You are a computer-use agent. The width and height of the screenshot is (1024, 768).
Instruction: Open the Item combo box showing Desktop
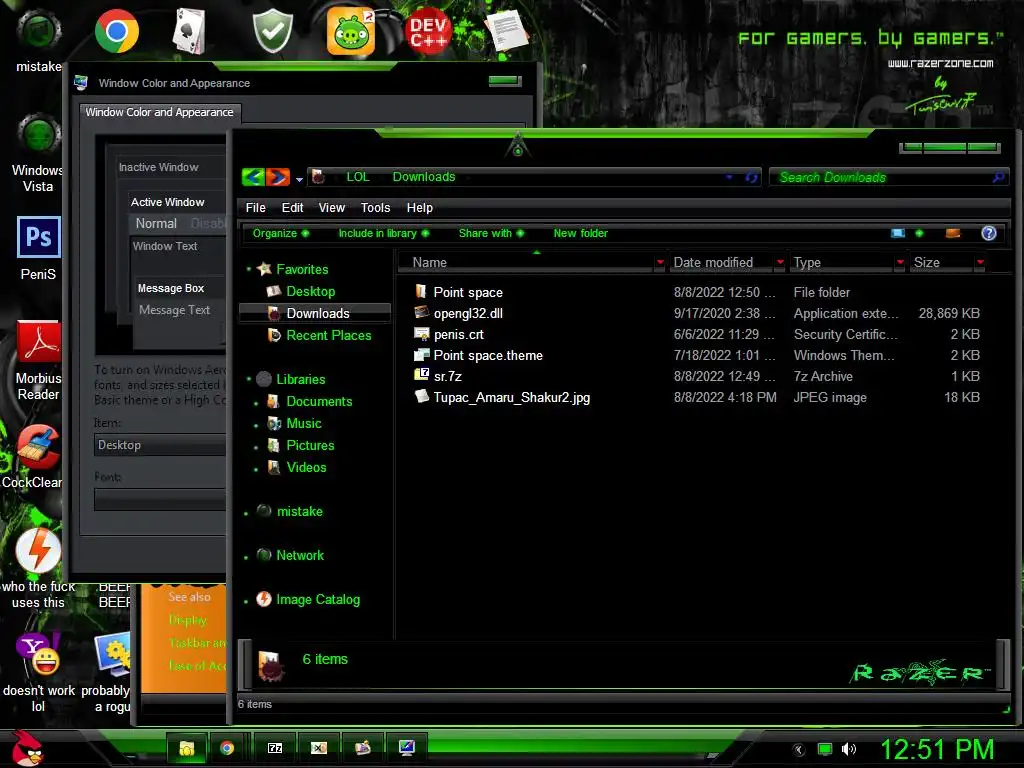click(160, 445)
